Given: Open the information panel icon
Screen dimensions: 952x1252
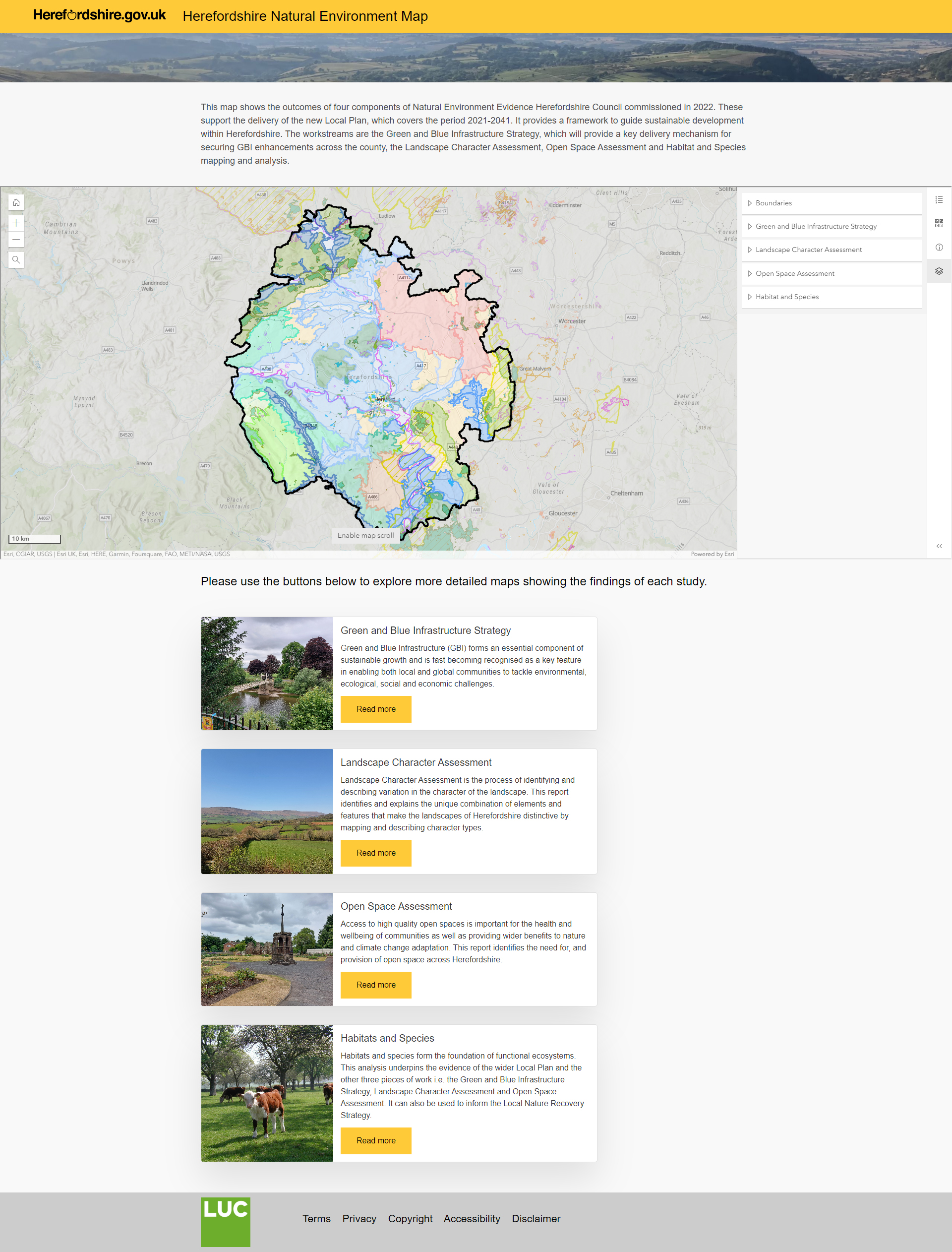Looking at the screenshot, I should pos(939,247).
